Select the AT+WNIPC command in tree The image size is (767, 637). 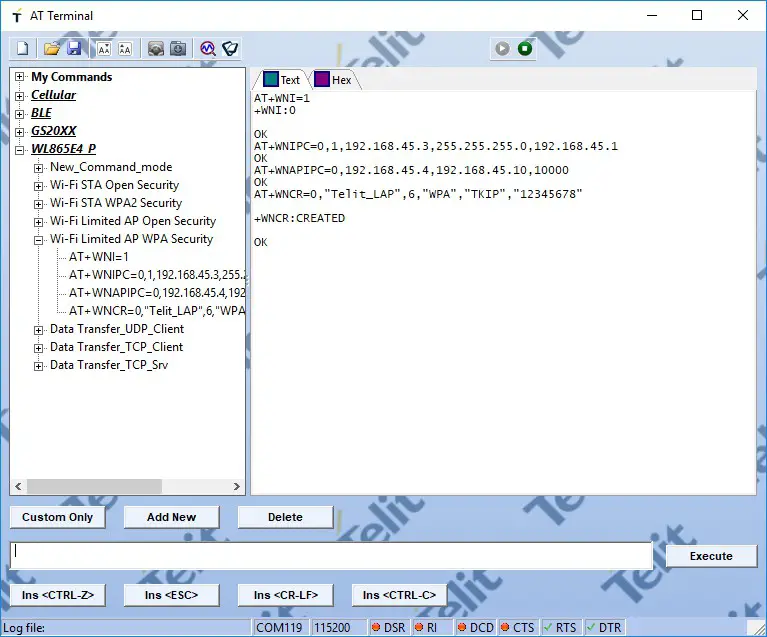click(157, 275)
